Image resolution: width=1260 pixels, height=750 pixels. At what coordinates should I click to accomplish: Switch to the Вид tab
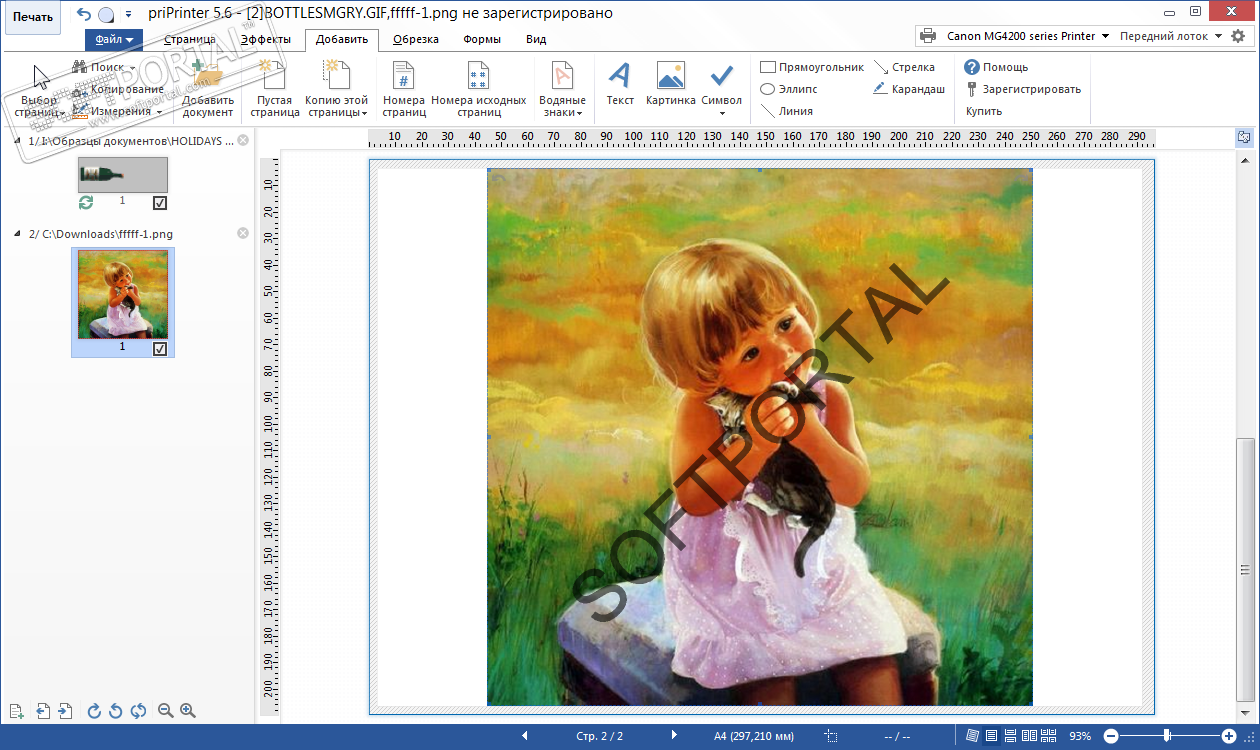[x=536, y=40]
